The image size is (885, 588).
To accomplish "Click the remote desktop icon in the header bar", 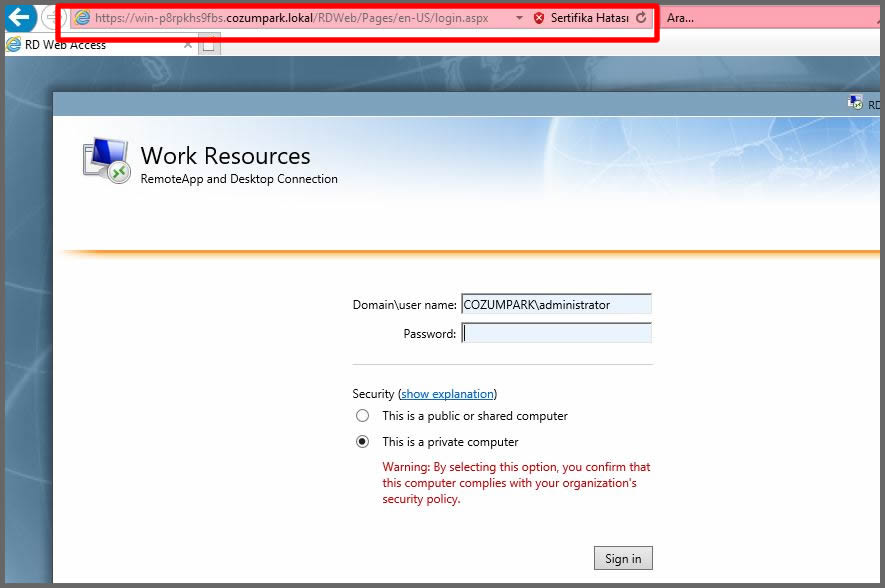I will [855, 103].
